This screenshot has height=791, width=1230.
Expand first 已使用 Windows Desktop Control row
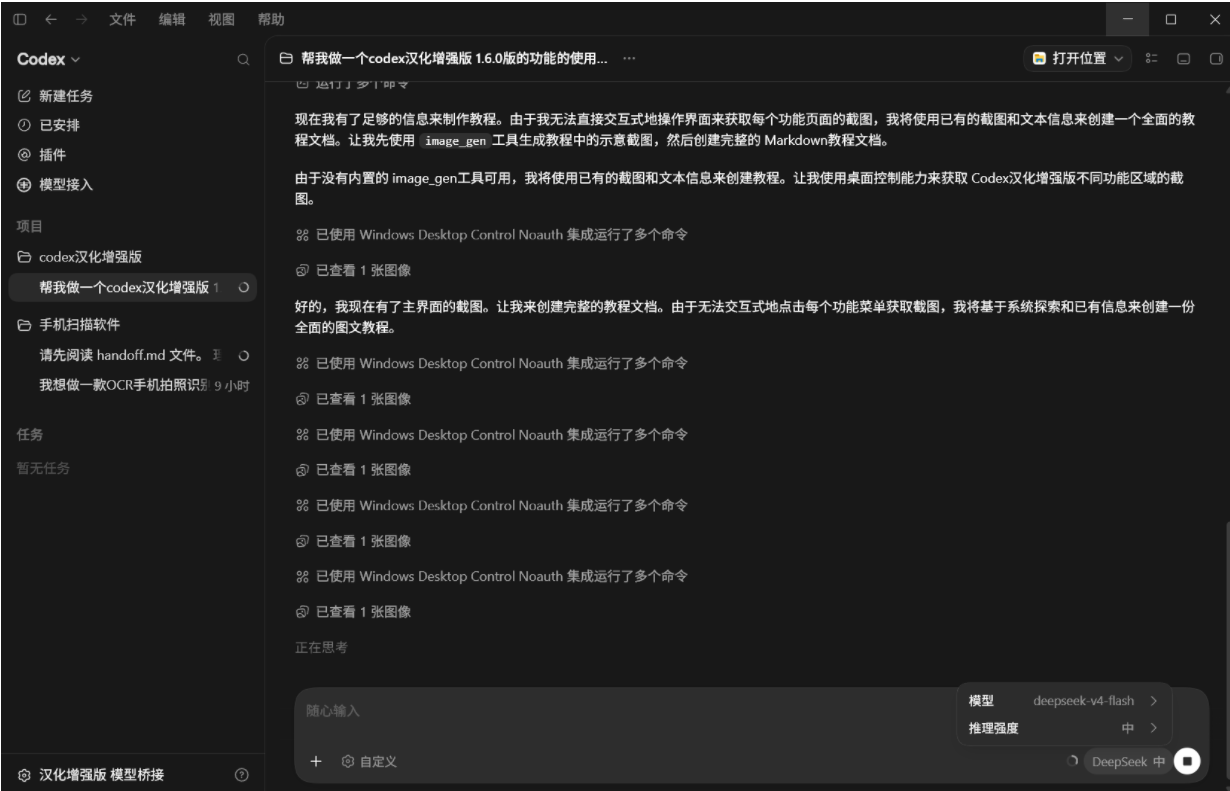pyautogui.click(x=492, y=235)
